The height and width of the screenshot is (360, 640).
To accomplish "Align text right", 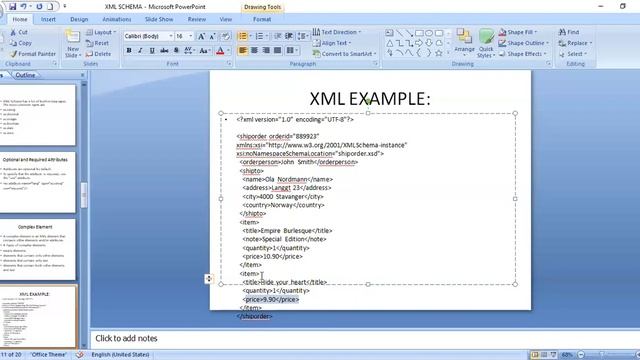I will 266,51.
